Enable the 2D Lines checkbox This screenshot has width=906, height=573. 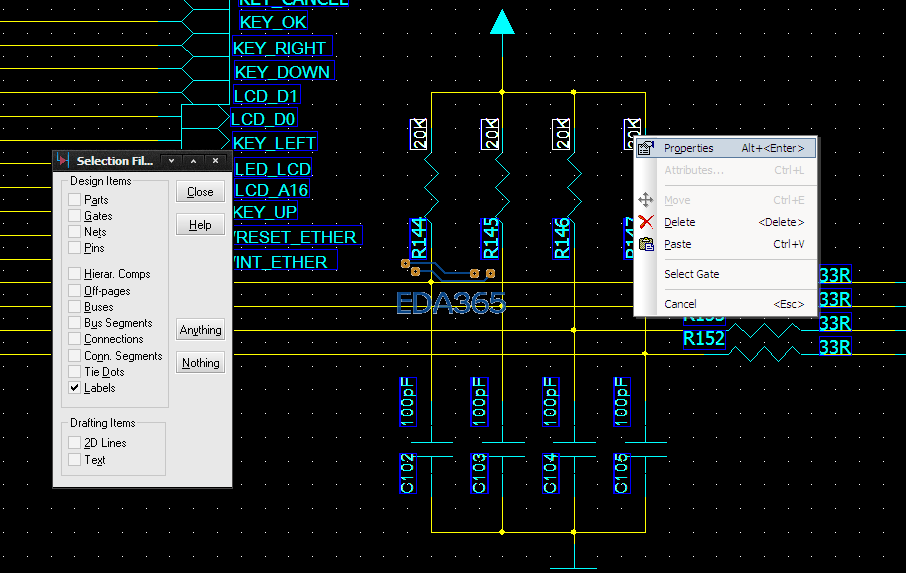click(75, 442)
